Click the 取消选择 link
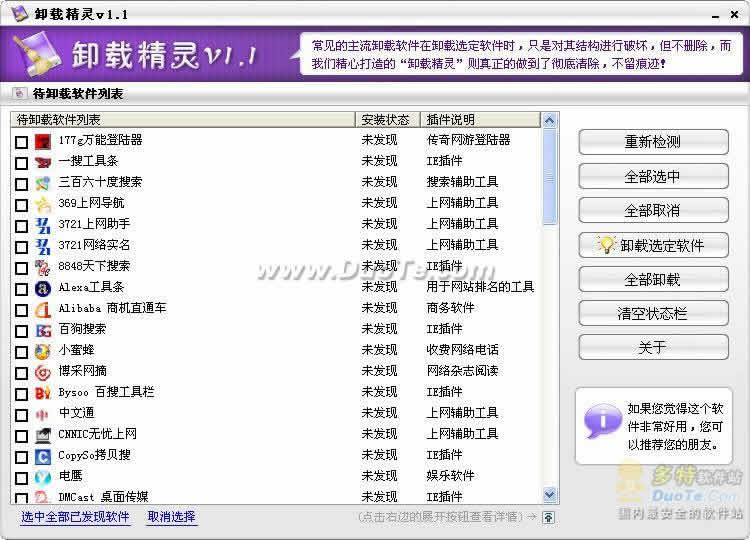Viewport: 750px width, 540px height. pyautogui.click(x=172, y=517)
